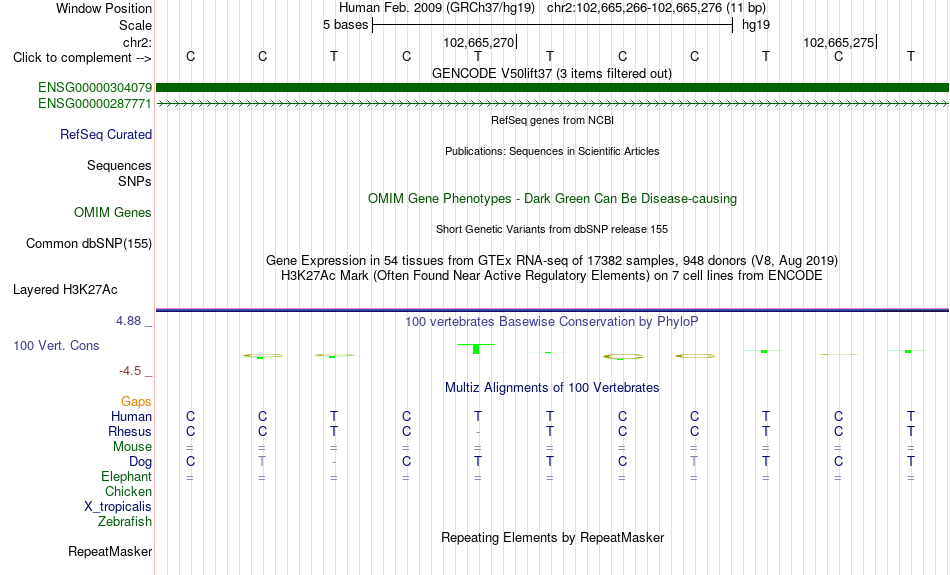Open the 100 Vert. Cons track label
The image size is (950, 575).
56,345
